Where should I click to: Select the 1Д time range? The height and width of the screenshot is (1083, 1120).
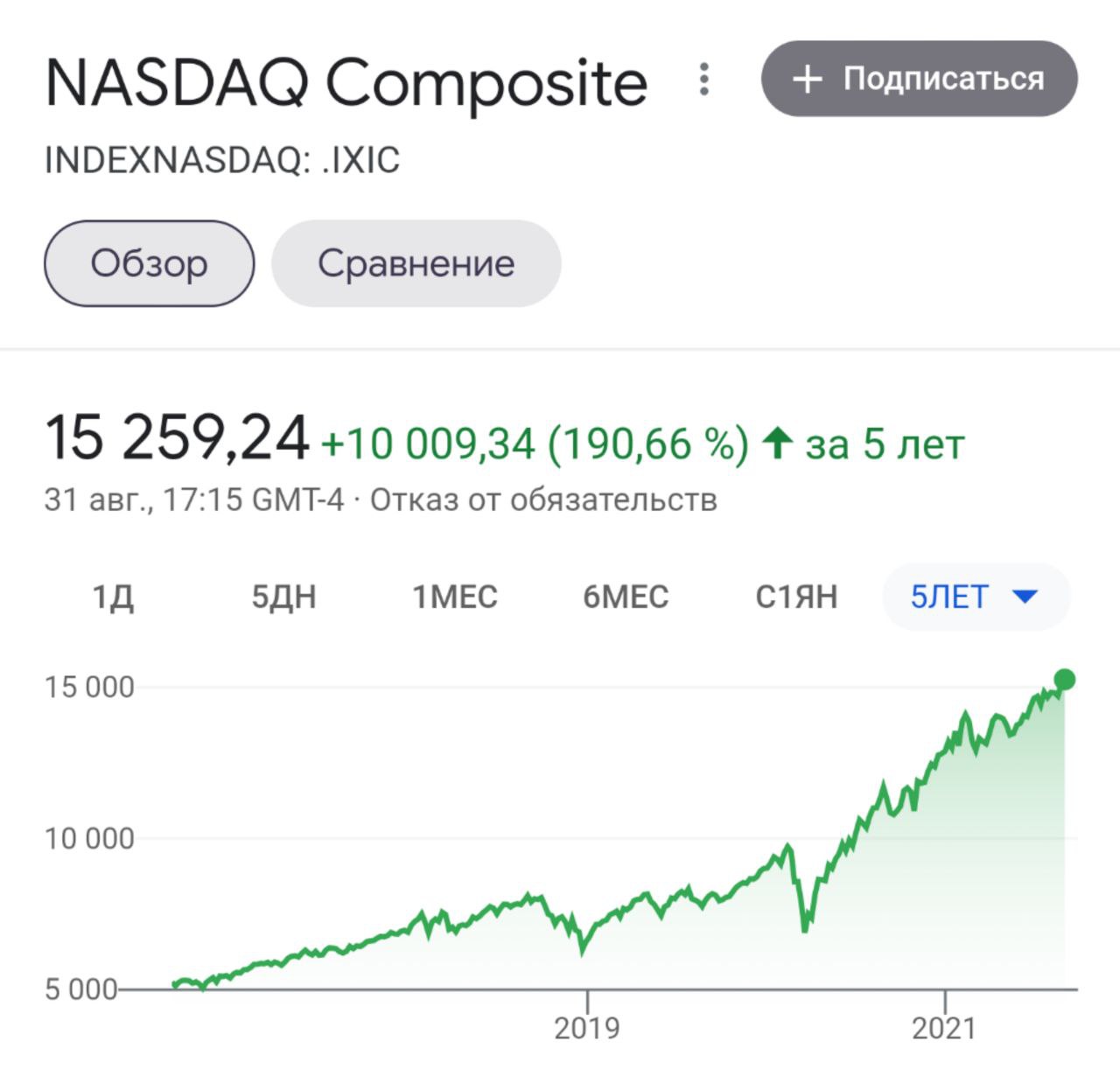coord(113,597)
